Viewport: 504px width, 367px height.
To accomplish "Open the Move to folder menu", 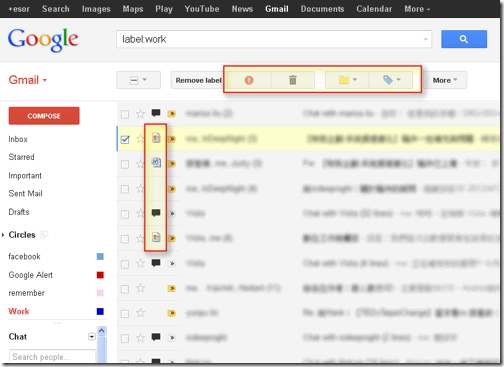I will tap(347, 80).
